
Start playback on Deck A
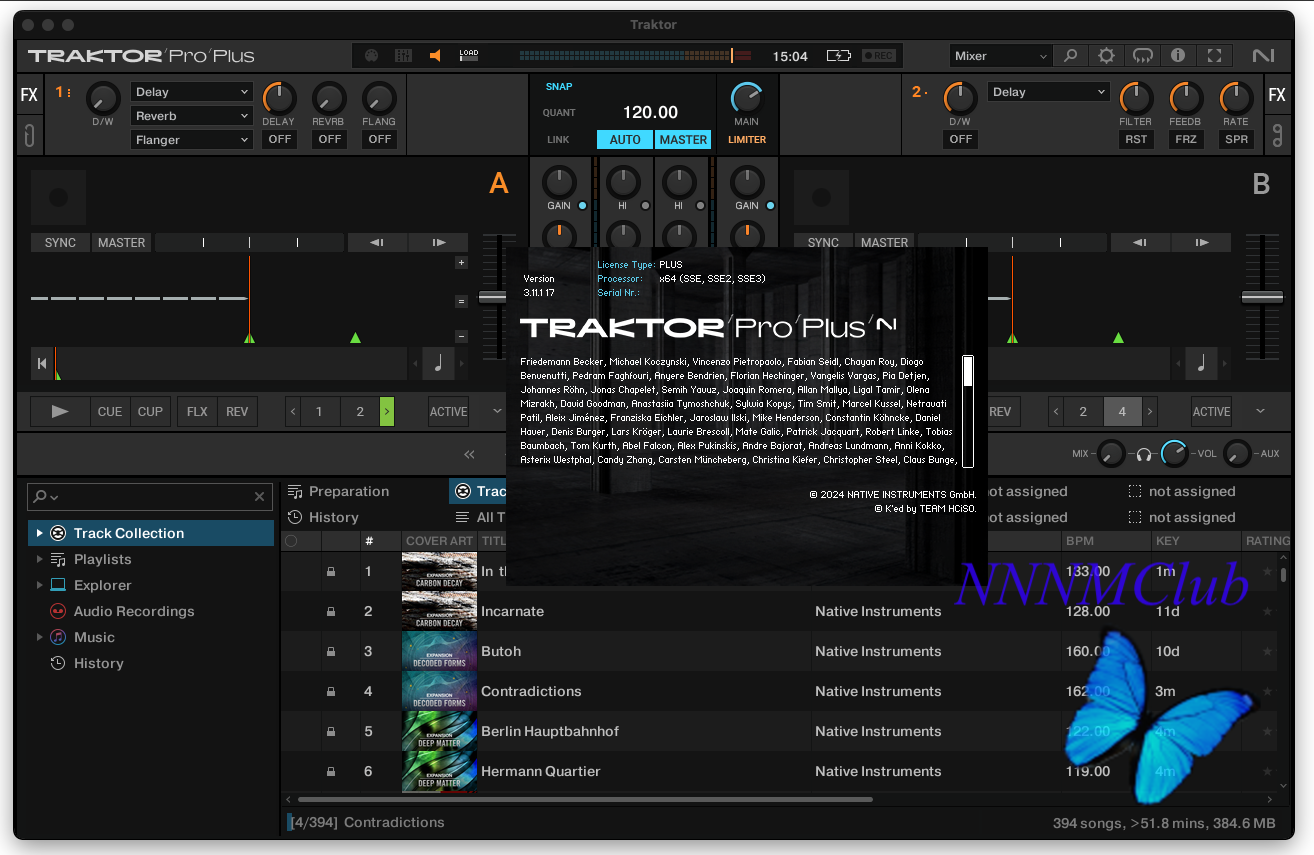(60, 411)
